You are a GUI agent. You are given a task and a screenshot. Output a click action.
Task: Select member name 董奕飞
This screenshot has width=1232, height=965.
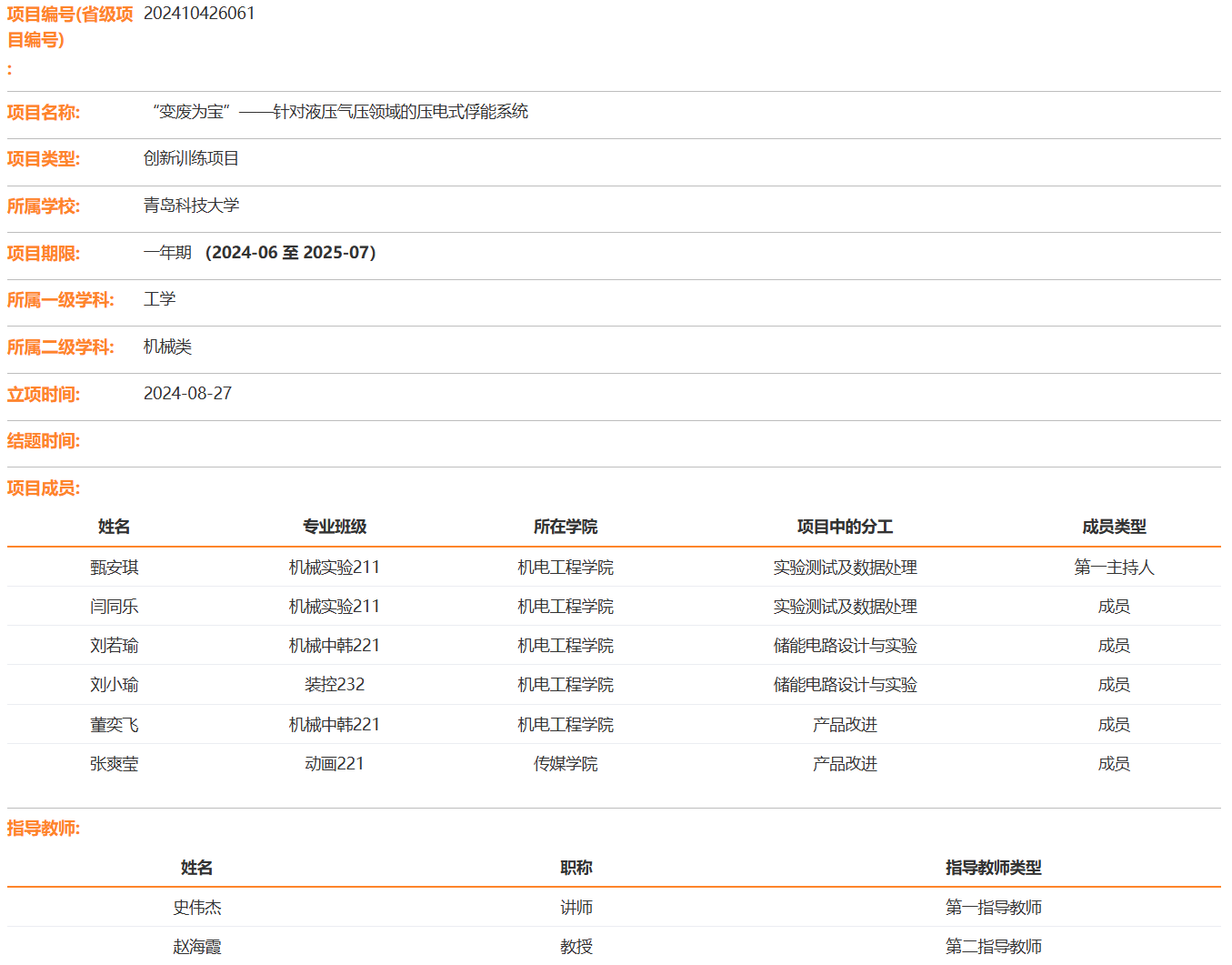(x=115, y=725)
